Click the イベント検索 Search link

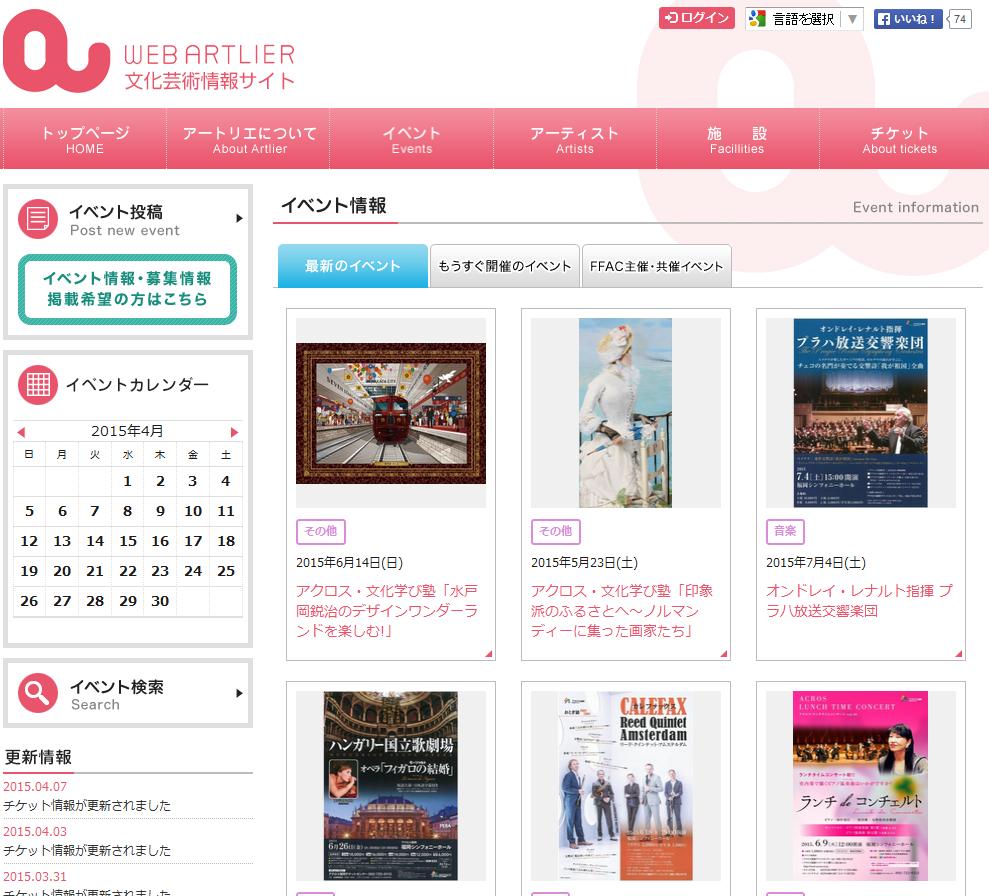click(x=117, y=695)
